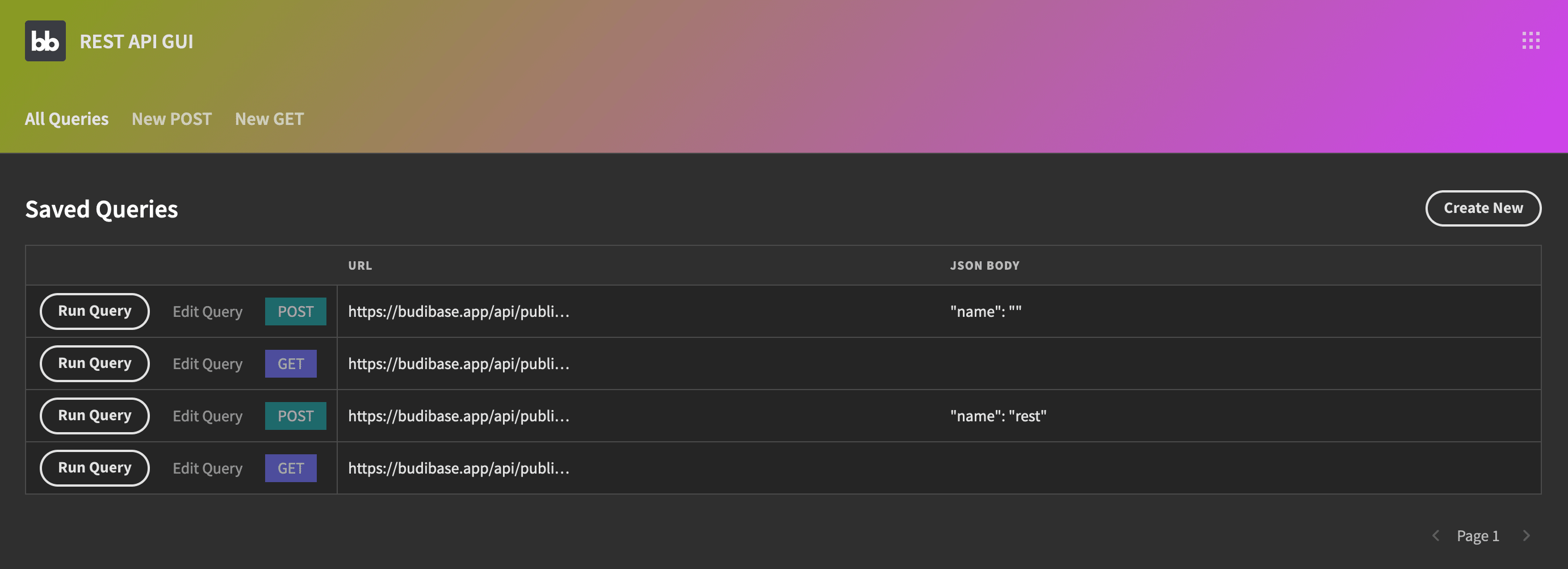Click the Create New button

click(x=1483, y=208)
